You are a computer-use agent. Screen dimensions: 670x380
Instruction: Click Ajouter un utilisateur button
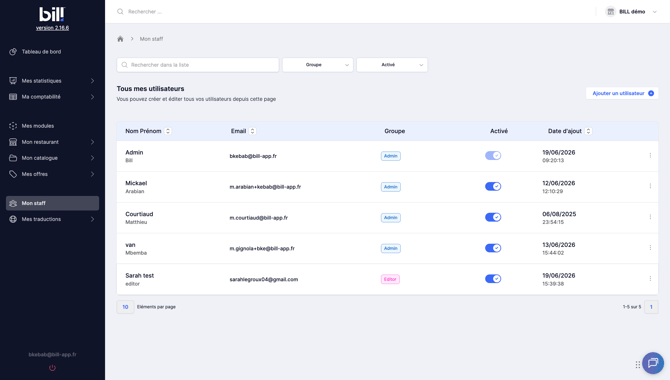point(622,93)
